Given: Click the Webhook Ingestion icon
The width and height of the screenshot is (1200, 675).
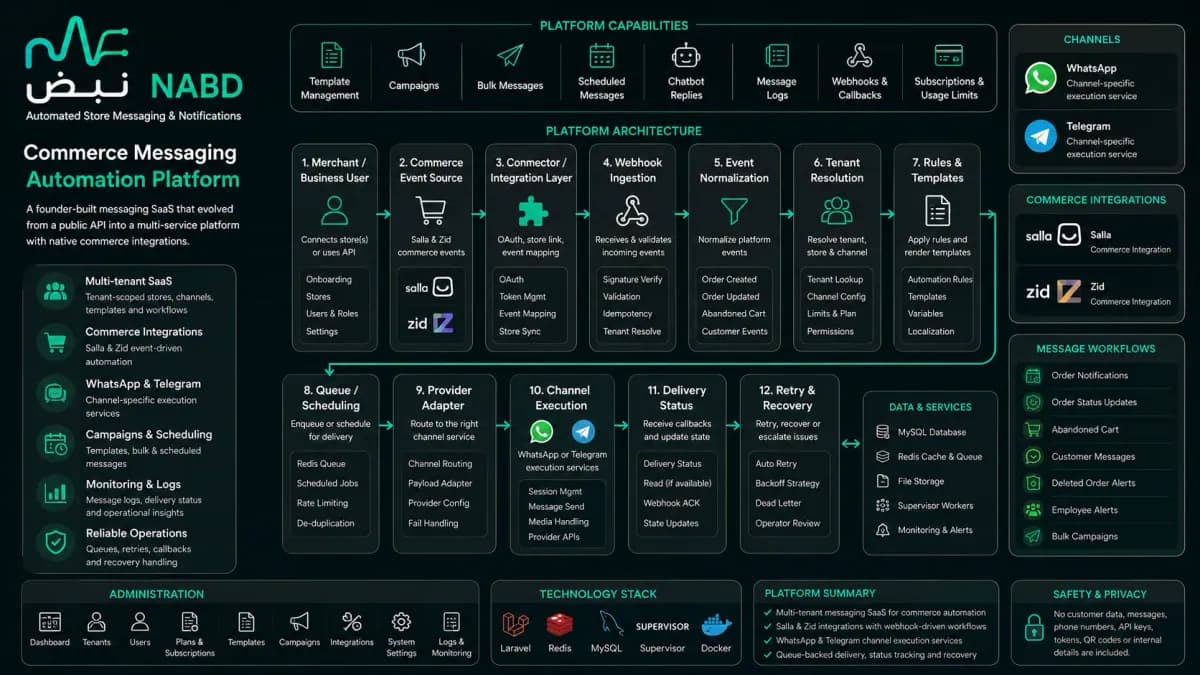Looking at the screenshot, I should pyautogui.click(x=632, y=211).
